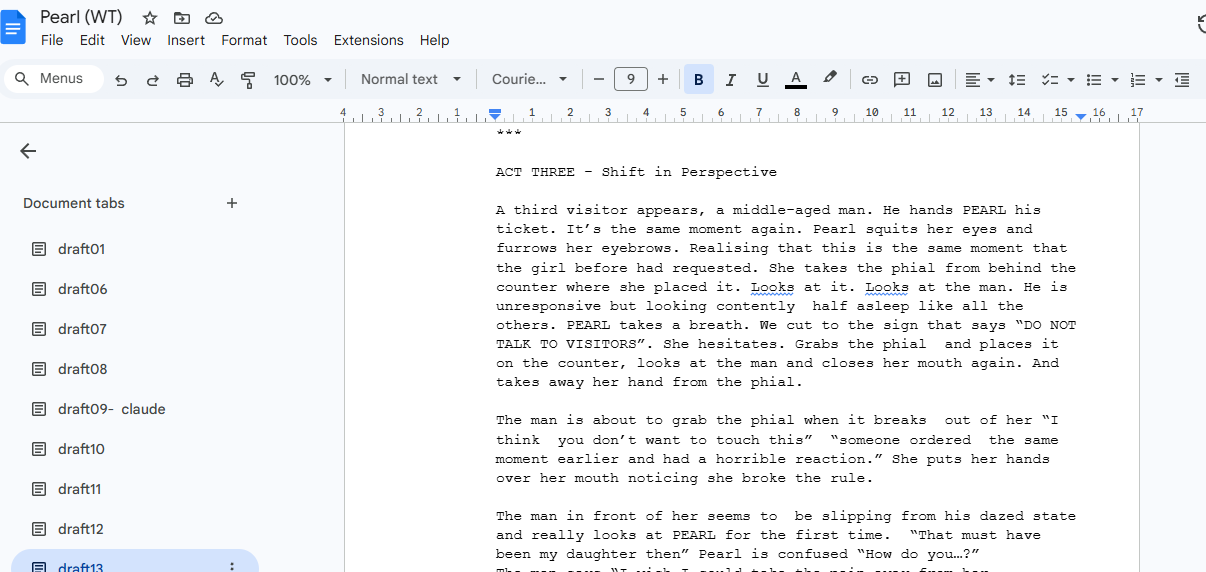Click the insert link icon
The width and height of the screenshot is (1206, 572).
870,80
